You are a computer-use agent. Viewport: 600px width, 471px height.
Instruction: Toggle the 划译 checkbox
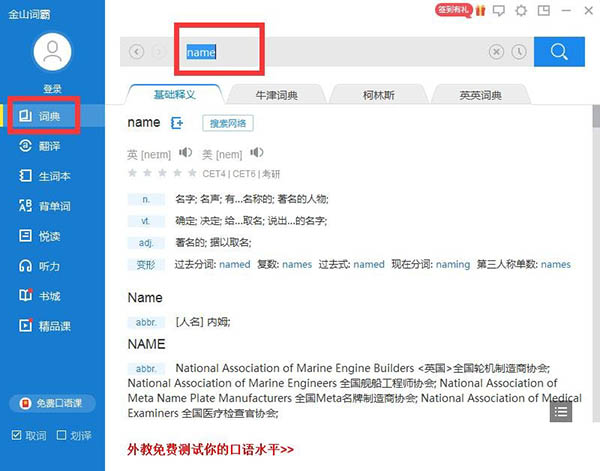tap(61, 435)
